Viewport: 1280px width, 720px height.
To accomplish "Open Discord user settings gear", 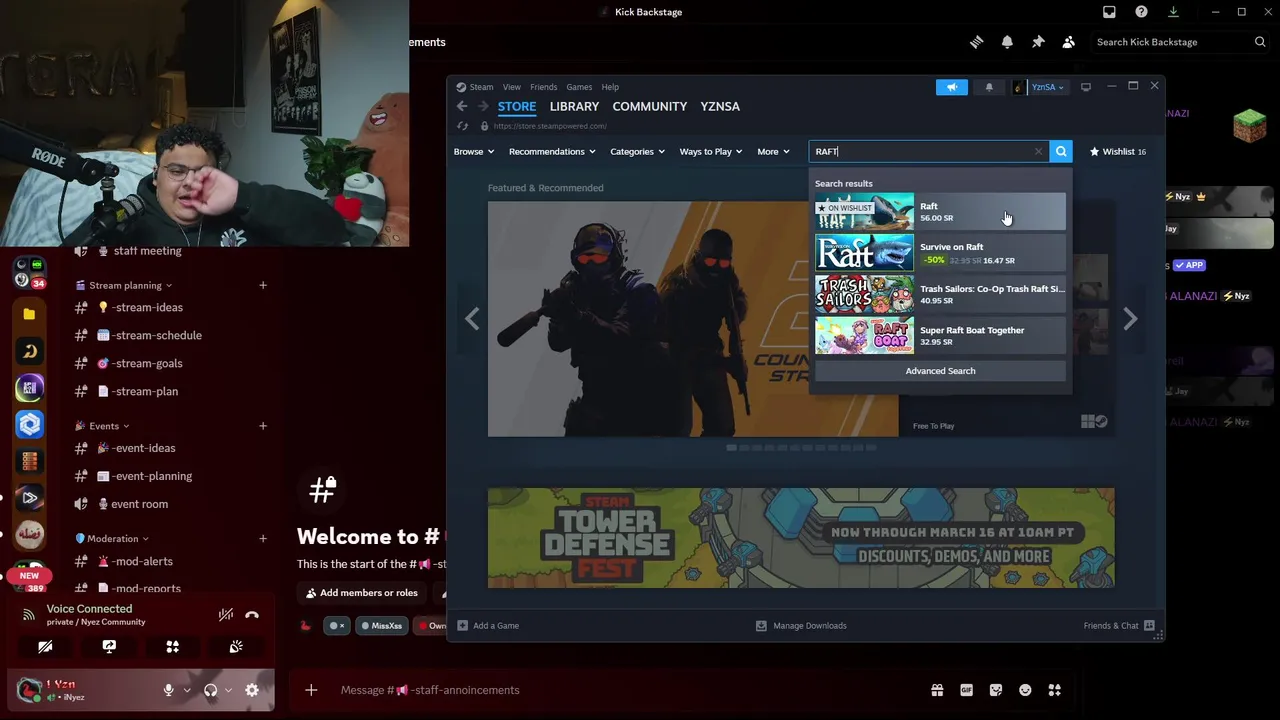I will [x=252, y=690].
